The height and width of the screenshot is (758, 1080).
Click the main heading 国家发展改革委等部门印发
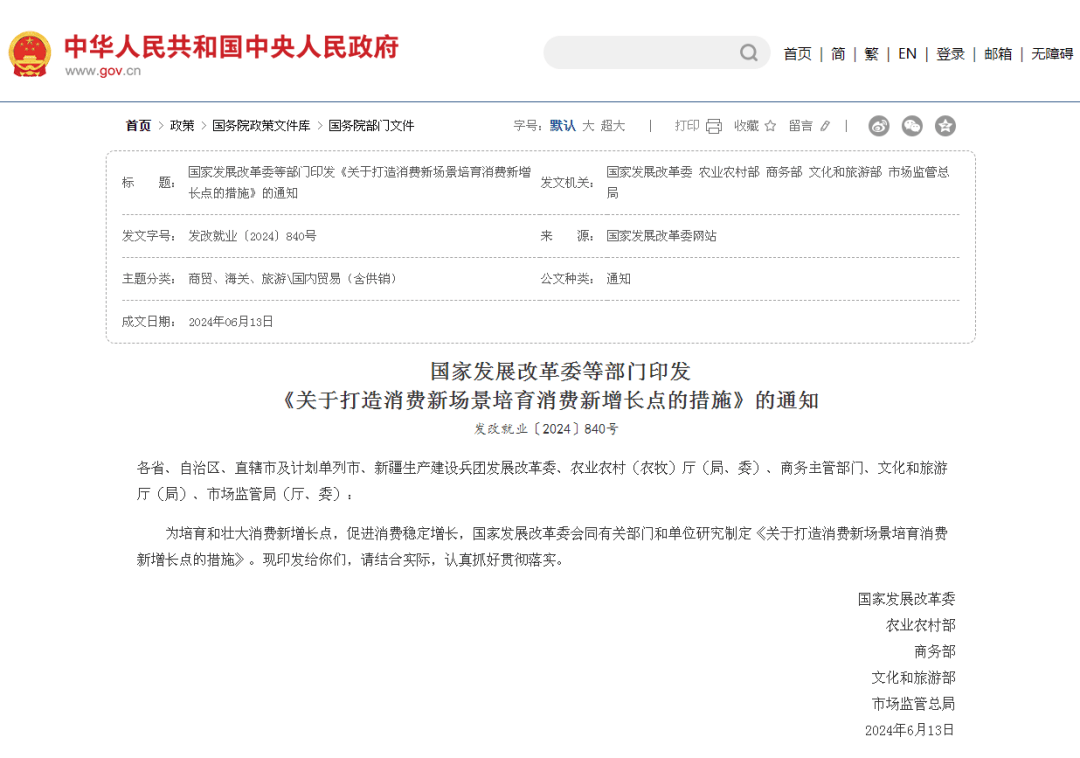[x=561, y=371]
